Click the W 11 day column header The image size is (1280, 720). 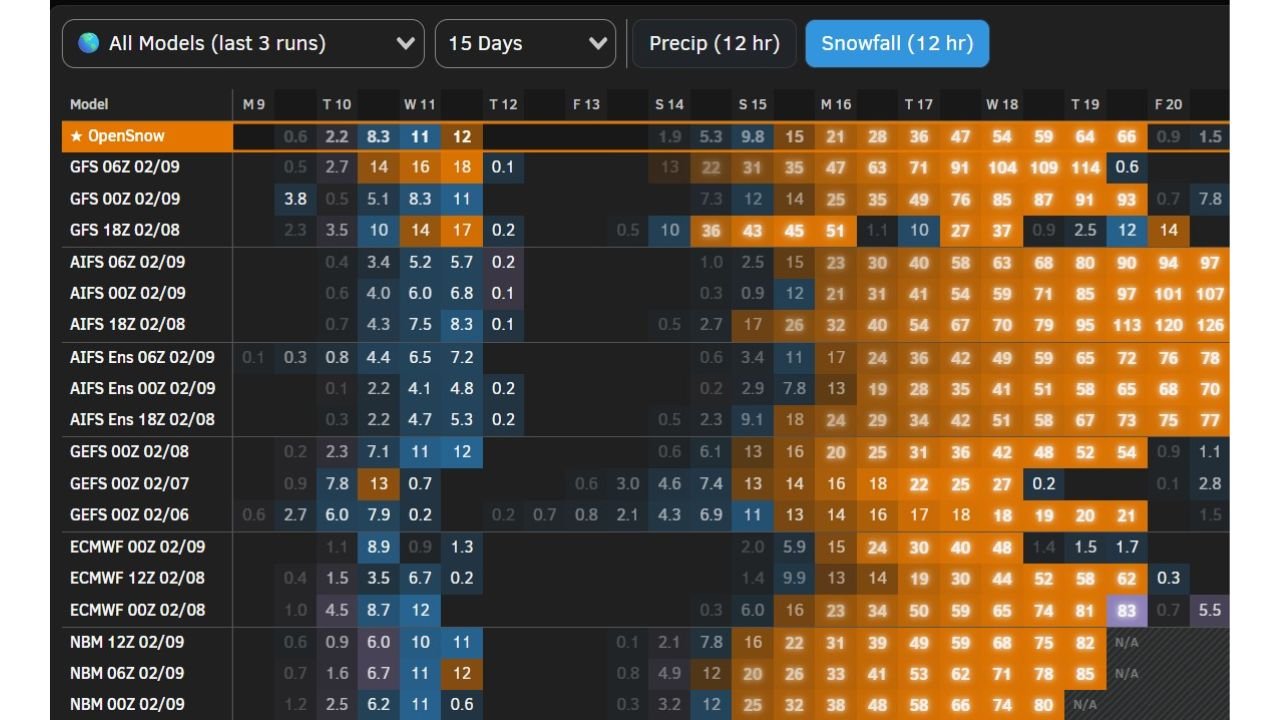tap(419, 104)
